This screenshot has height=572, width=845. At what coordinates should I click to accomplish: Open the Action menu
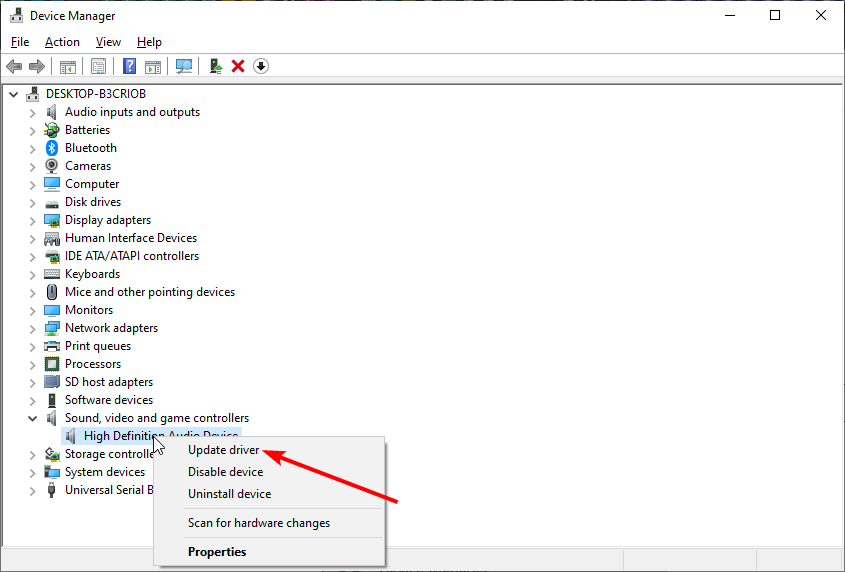pos(62,42)
